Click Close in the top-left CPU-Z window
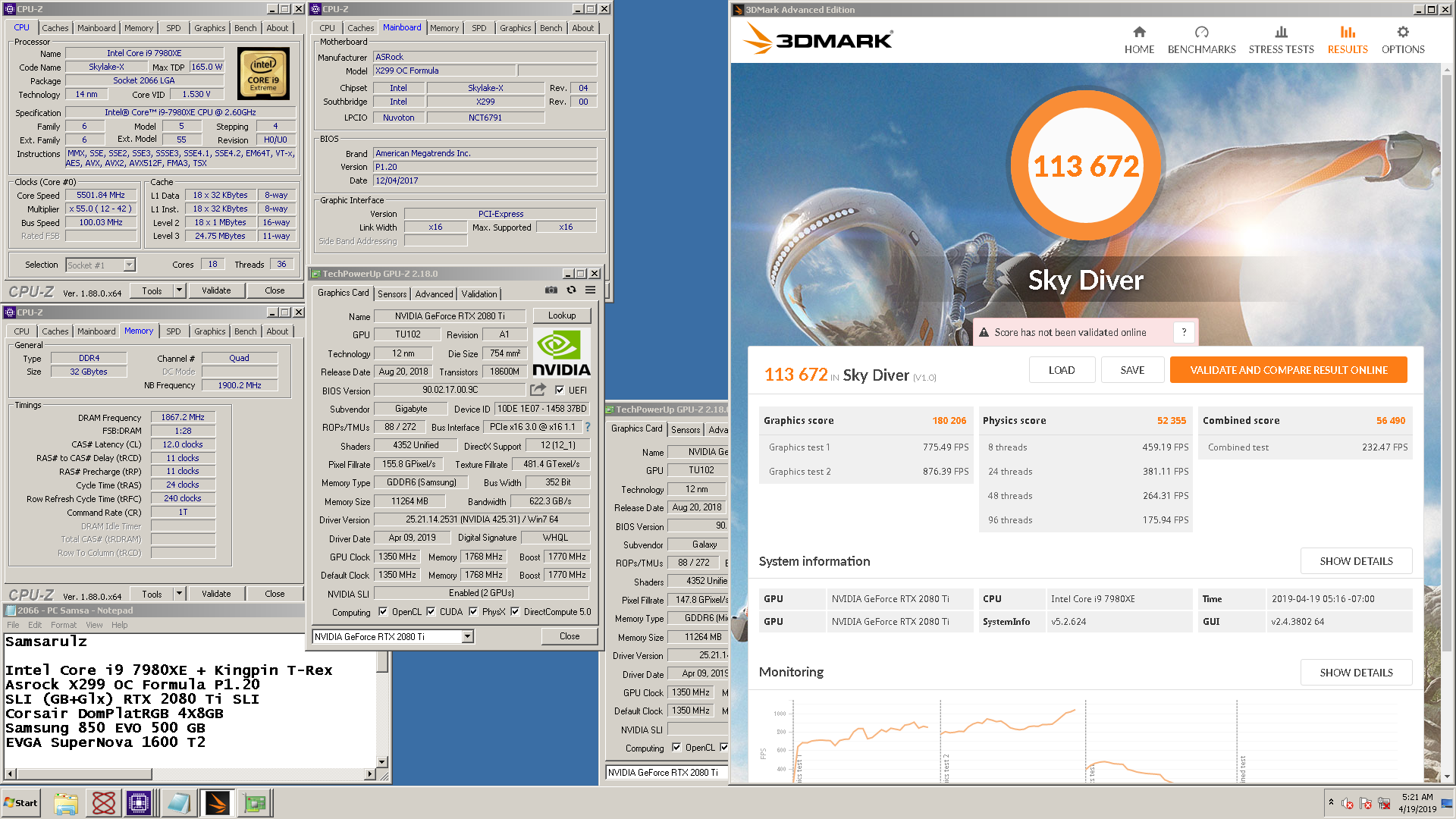 [275, 290]
